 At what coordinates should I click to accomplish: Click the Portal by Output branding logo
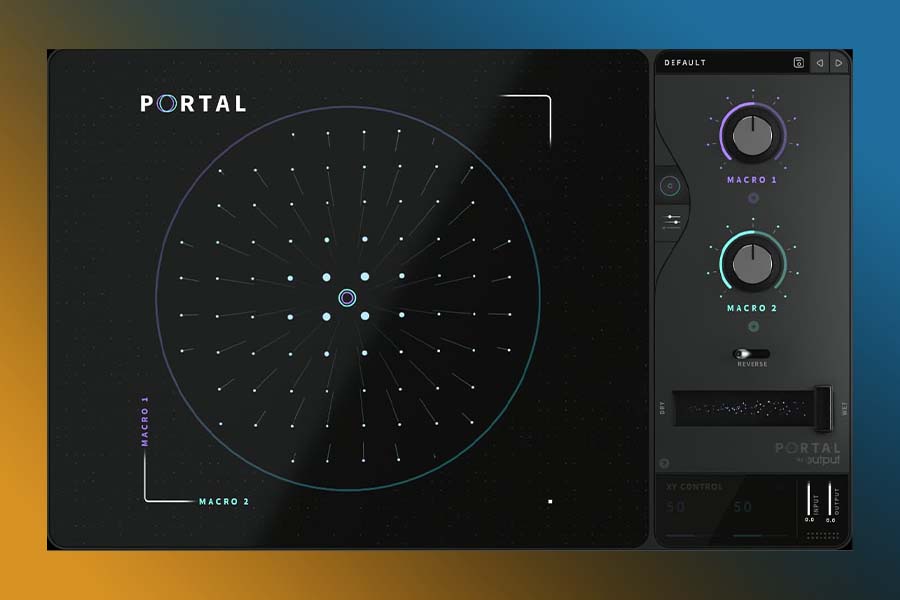[808, 453]
